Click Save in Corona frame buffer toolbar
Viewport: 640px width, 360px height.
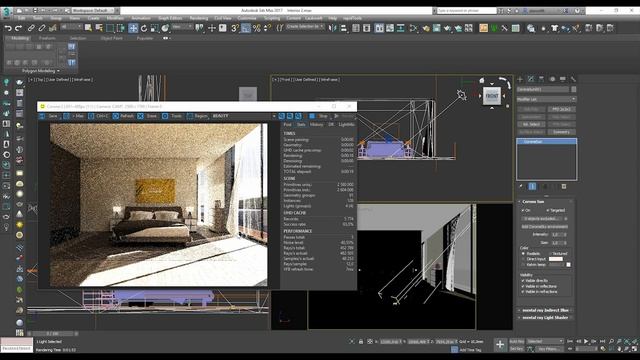point(49,116)
